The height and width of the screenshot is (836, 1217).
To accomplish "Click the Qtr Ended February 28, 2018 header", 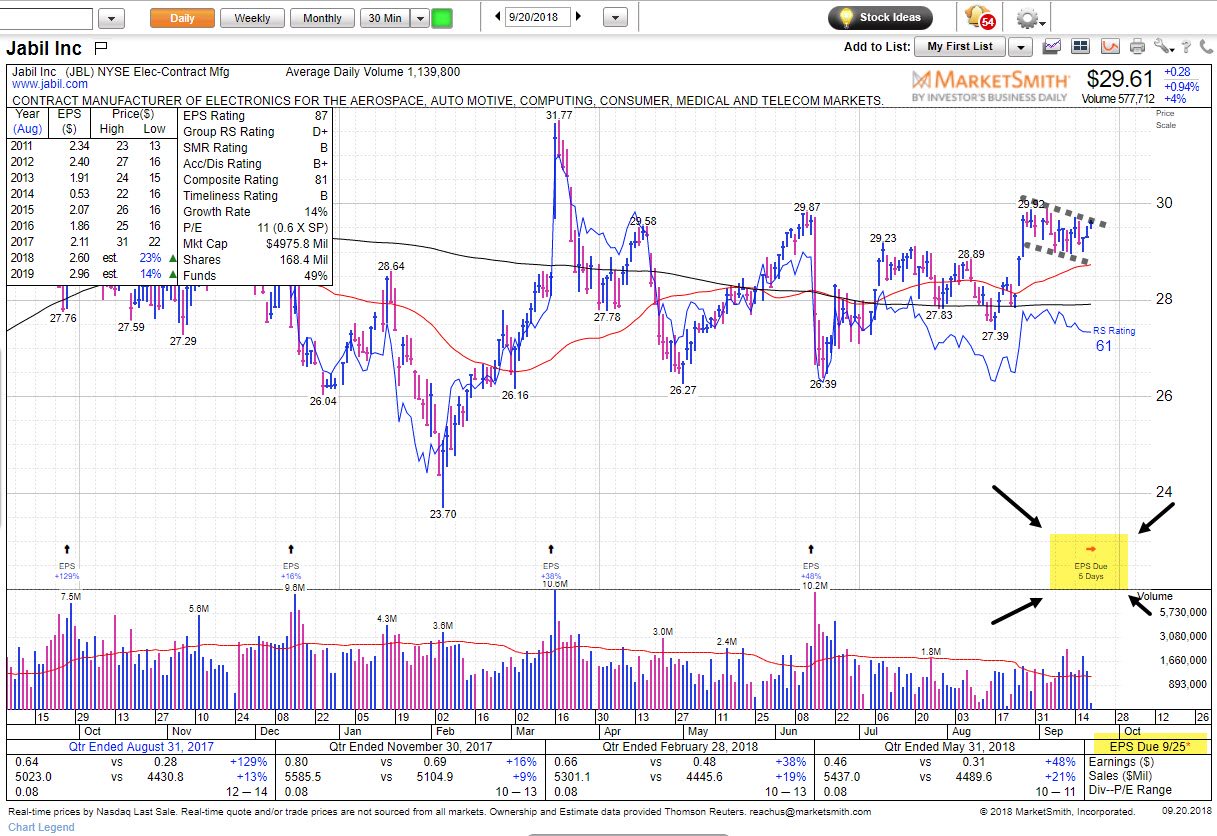I will pos(680,746).
